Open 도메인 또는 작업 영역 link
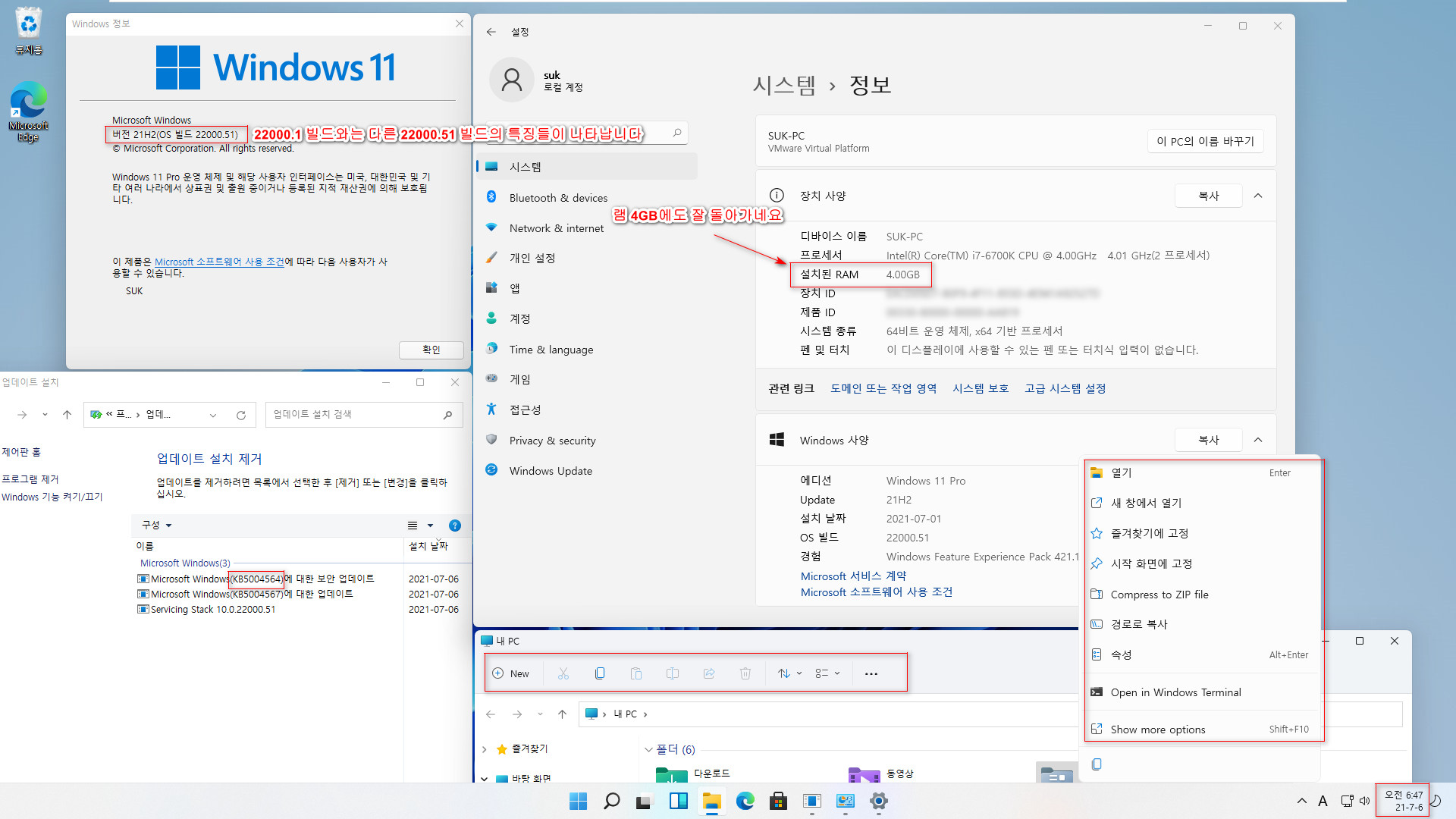Screen dimensions: 1456x819 click(883, 388)
